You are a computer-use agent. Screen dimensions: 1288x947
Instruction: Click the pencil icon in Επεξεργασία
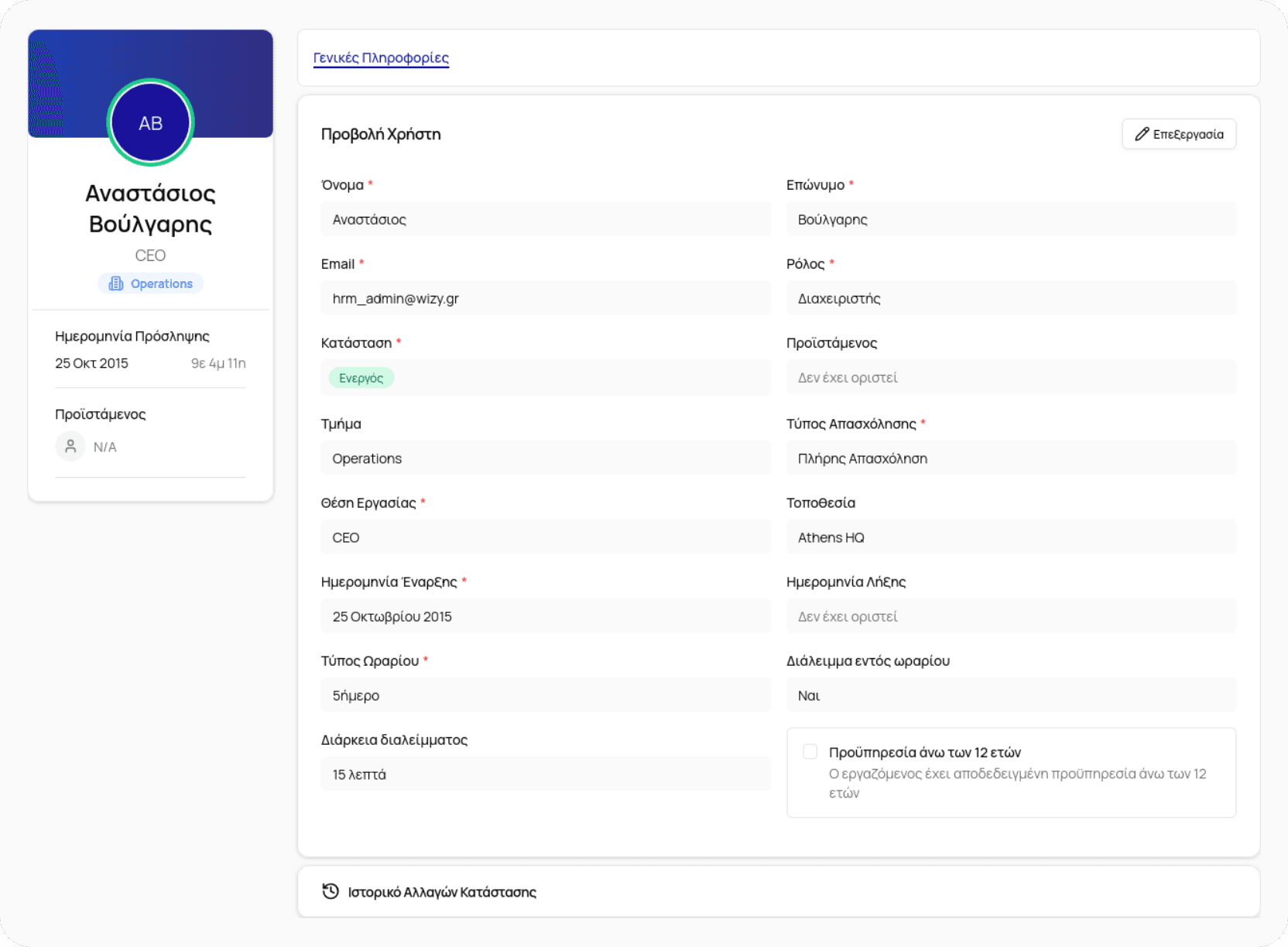1141,134
